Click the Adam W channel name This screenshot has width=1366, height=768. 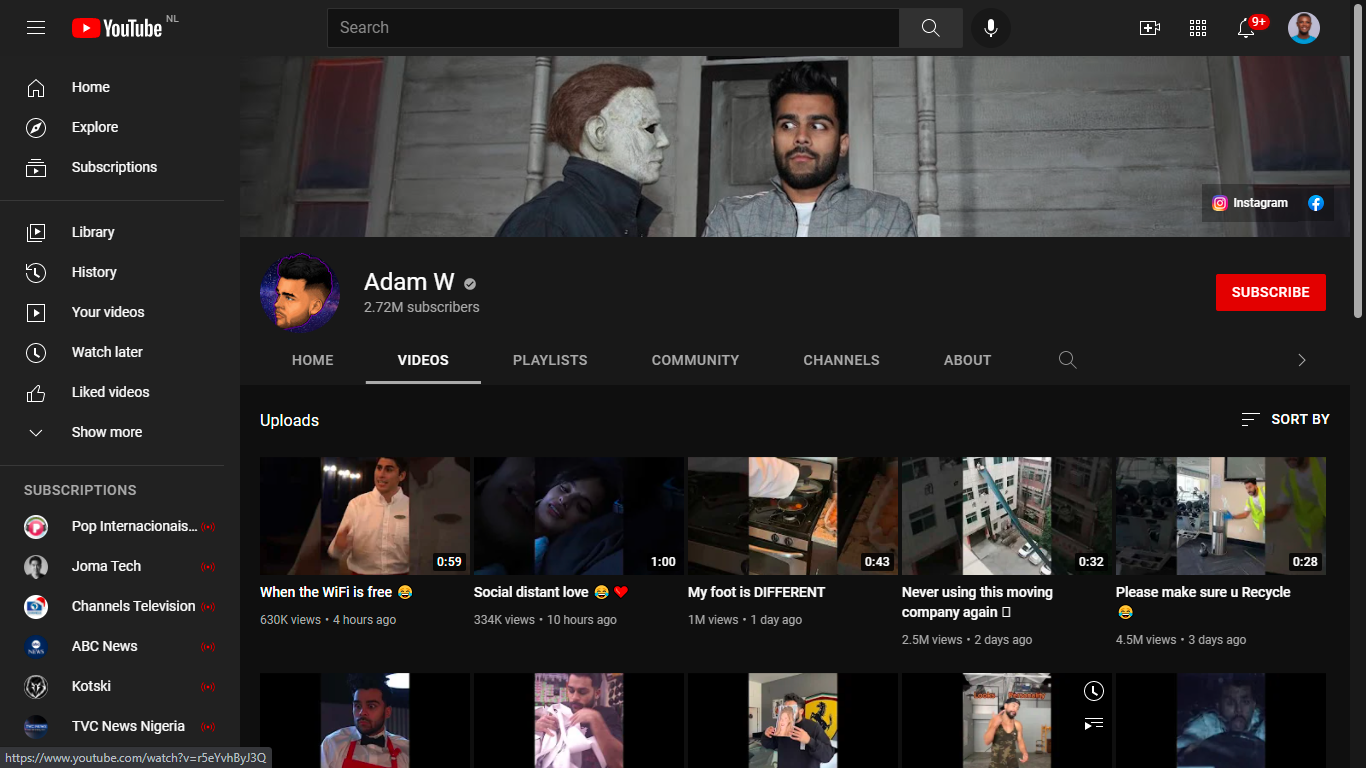point(409,282)
